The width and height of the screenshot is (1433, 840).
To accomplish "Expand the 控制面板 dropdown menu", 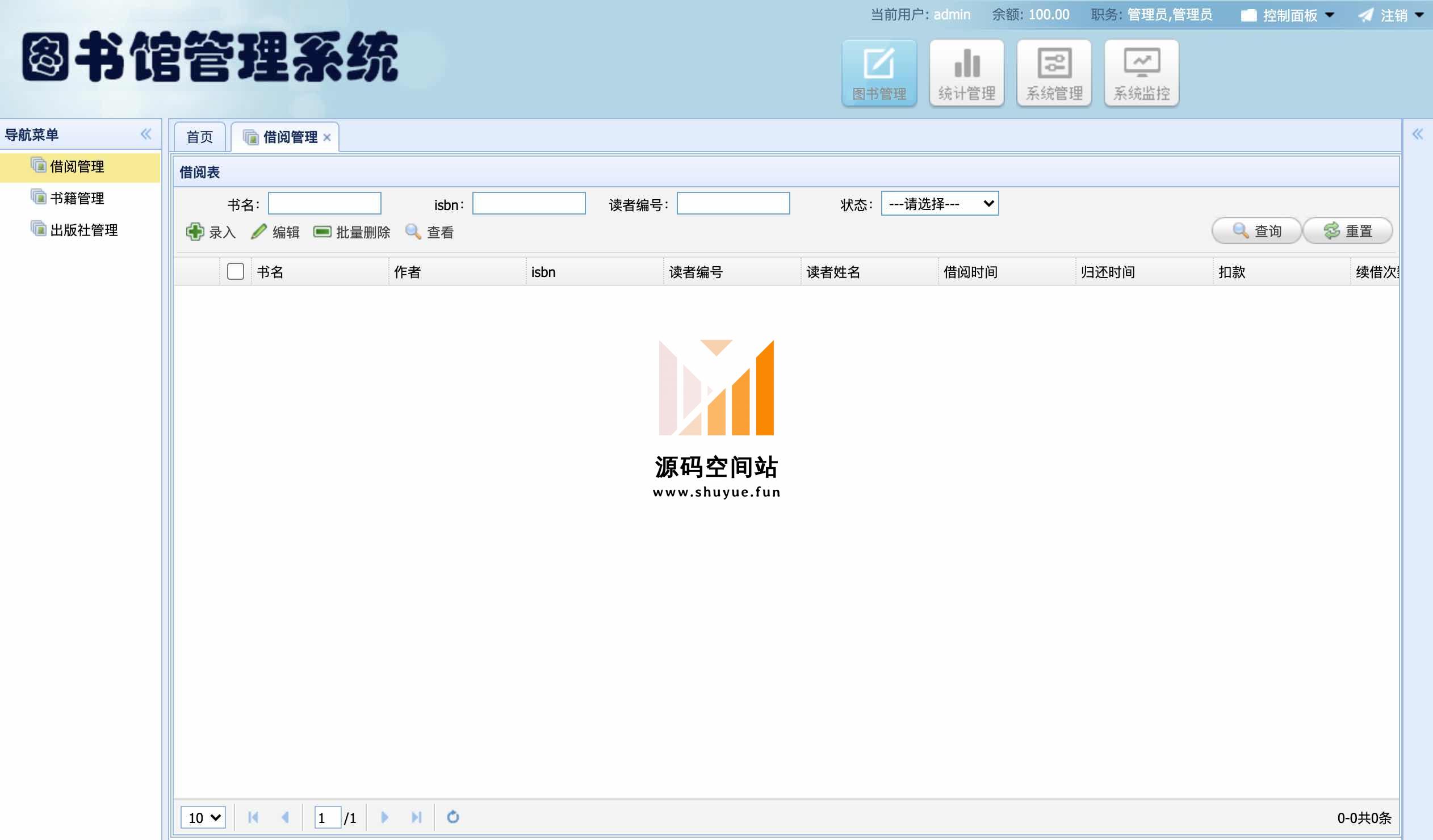I will [1289, 15].
